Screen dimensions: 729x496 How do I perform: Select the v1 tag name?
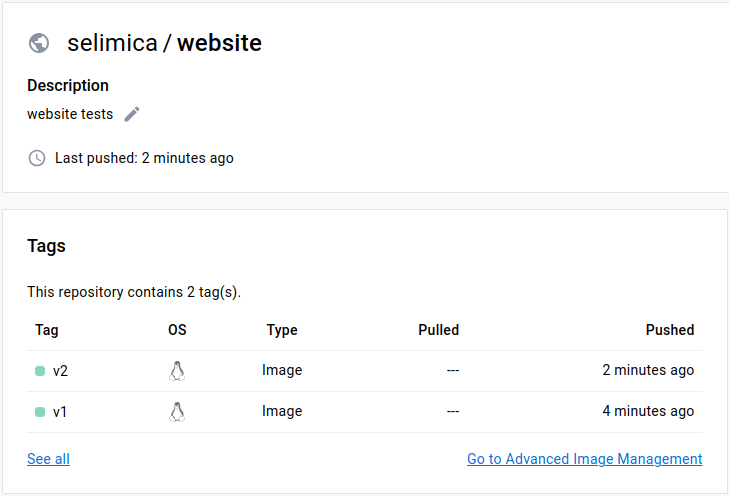[x=60, y=412]
